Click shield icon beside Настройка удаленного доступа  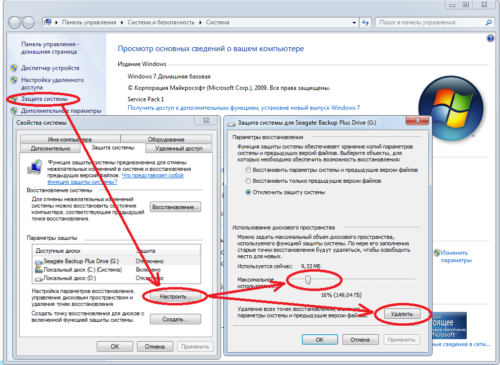point(14,80)
